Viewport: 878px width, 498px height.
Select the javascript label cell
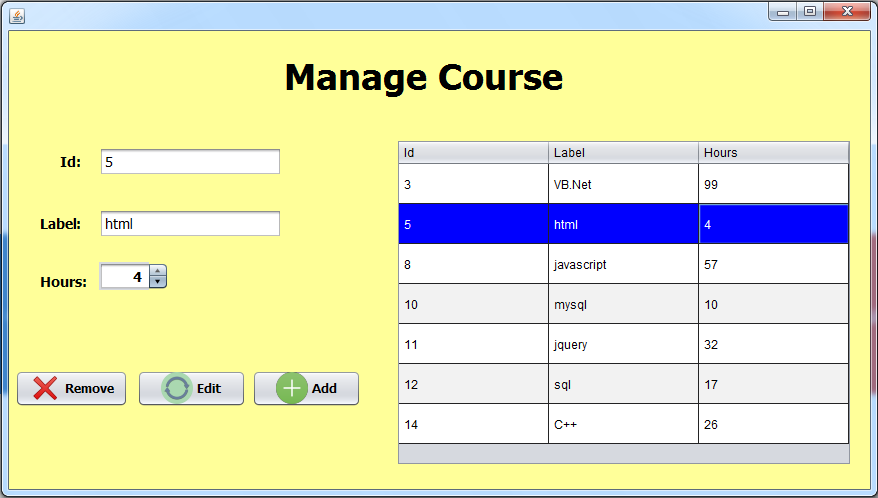[623, 264]
